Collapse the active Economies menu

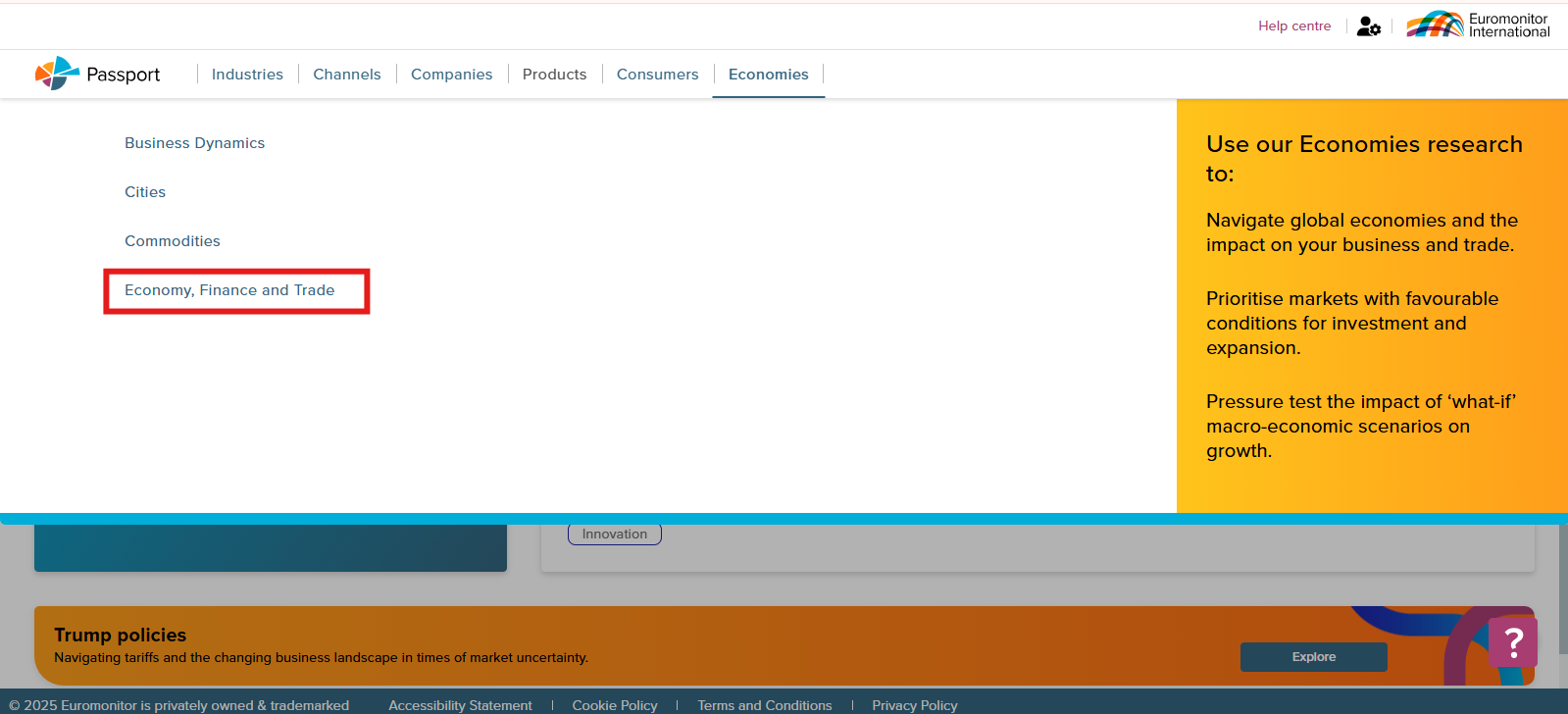pyautogui.click(x=768, y=75)
